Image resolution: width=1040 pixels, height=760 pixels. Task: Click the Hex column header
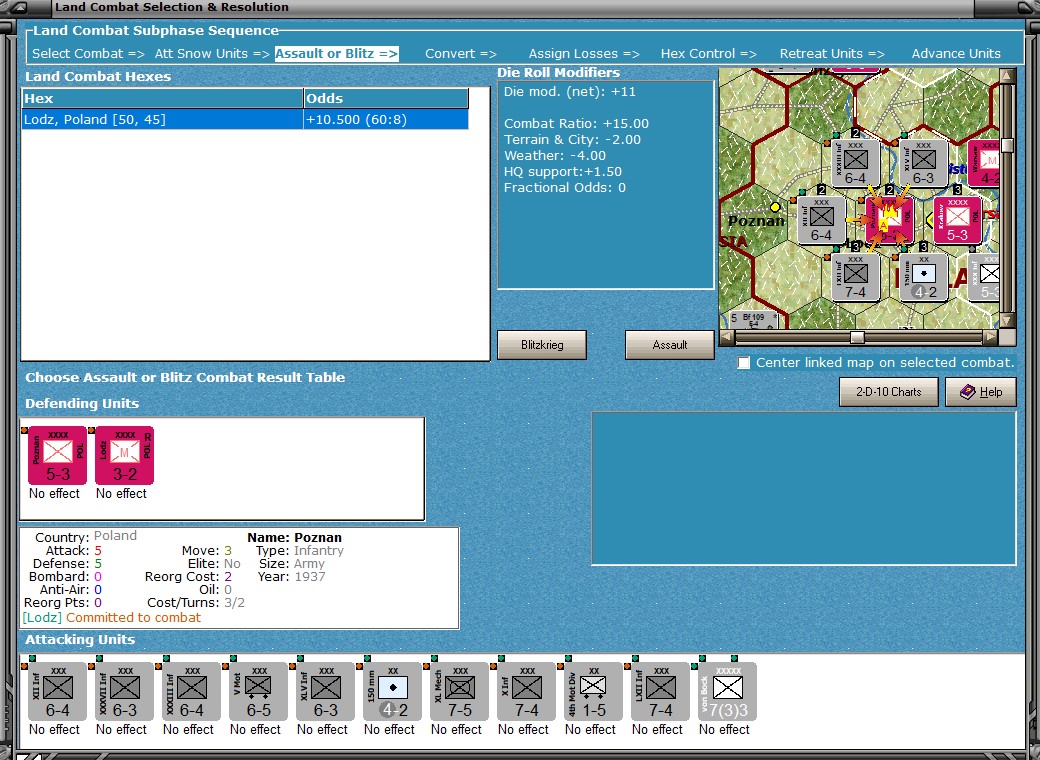[x=162, y=98]
